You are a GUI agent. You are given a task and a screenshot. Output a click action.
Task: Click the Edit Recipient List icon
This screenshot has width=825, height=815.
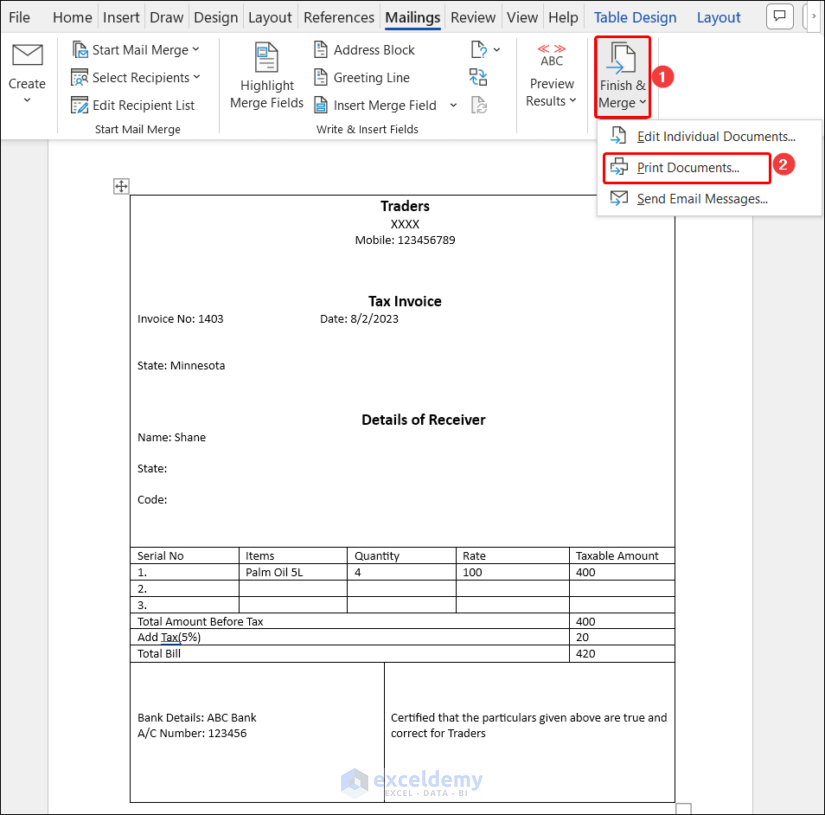click(79, 105)
